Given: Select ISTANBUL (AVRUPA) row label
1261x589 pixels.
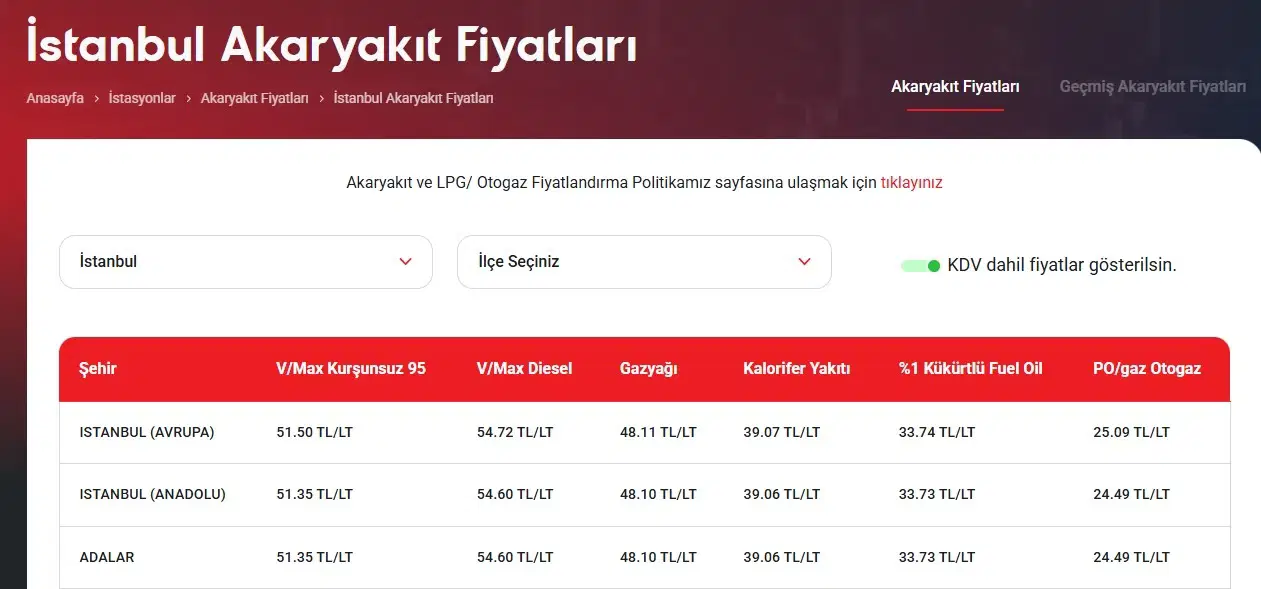Looking at the screenshot, I should 147,432.
